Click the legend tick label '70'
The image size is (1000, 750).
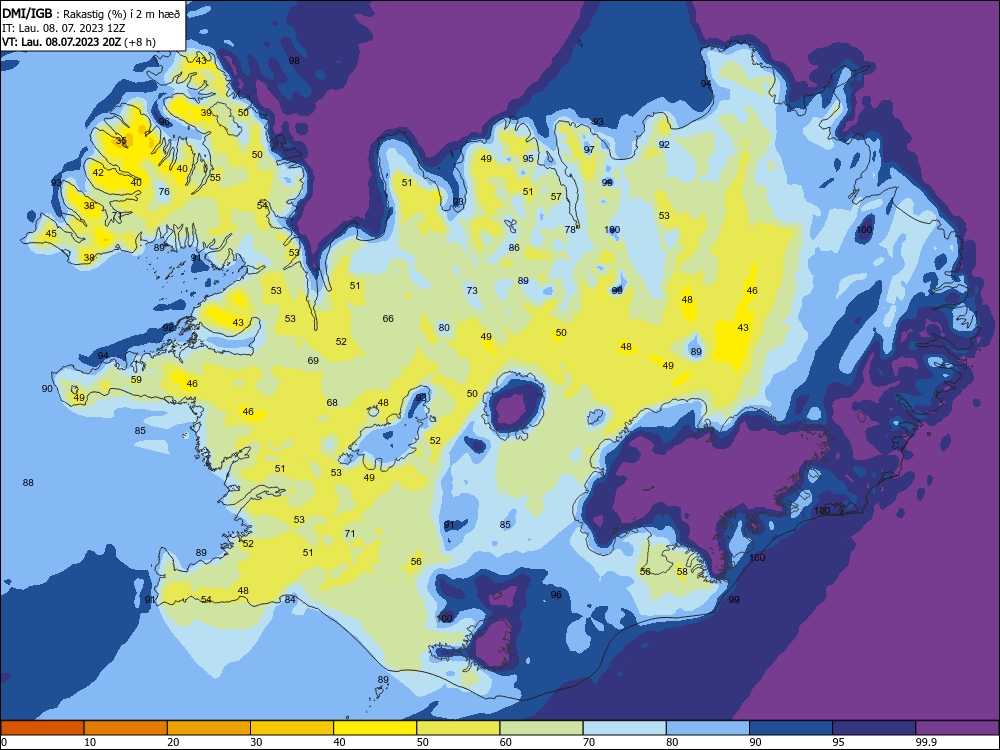coord(589,742)
